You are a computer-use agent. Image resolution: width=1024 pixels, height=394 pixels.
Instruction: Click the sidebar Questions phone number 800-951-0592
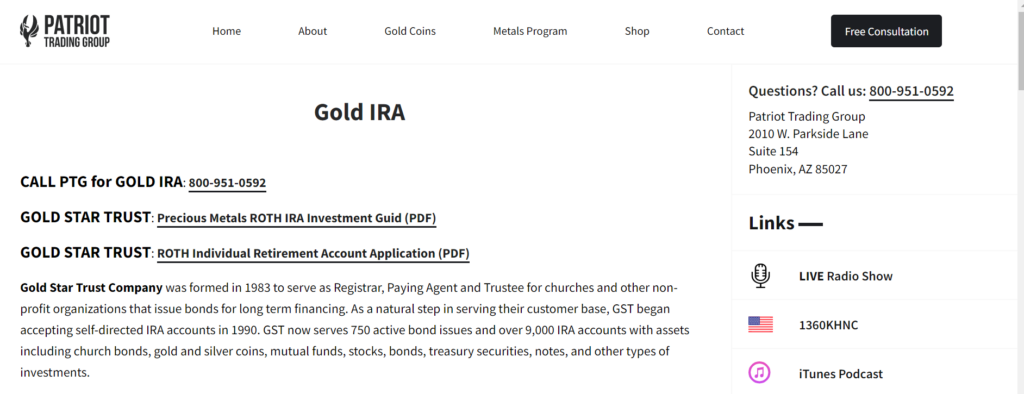point(911,91)
